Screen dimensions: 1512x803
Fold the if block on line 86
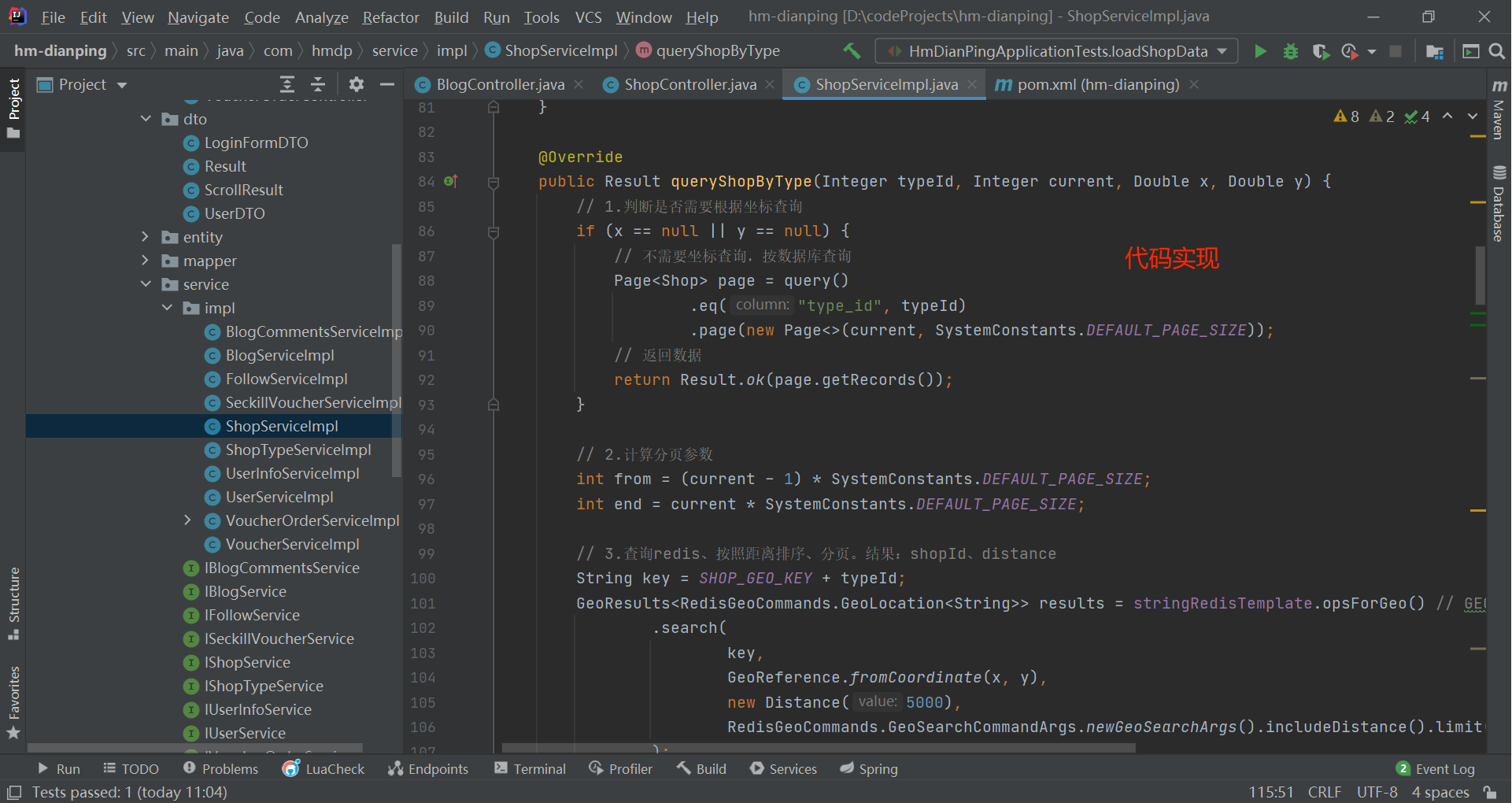click(494, 231)
